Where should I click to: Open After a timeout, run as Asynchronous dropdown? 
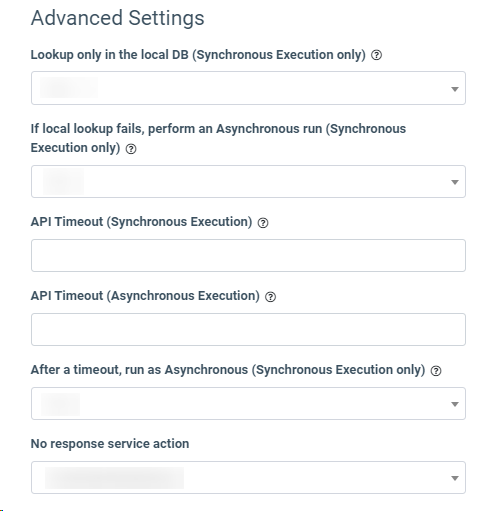click(x=248, y=403)
